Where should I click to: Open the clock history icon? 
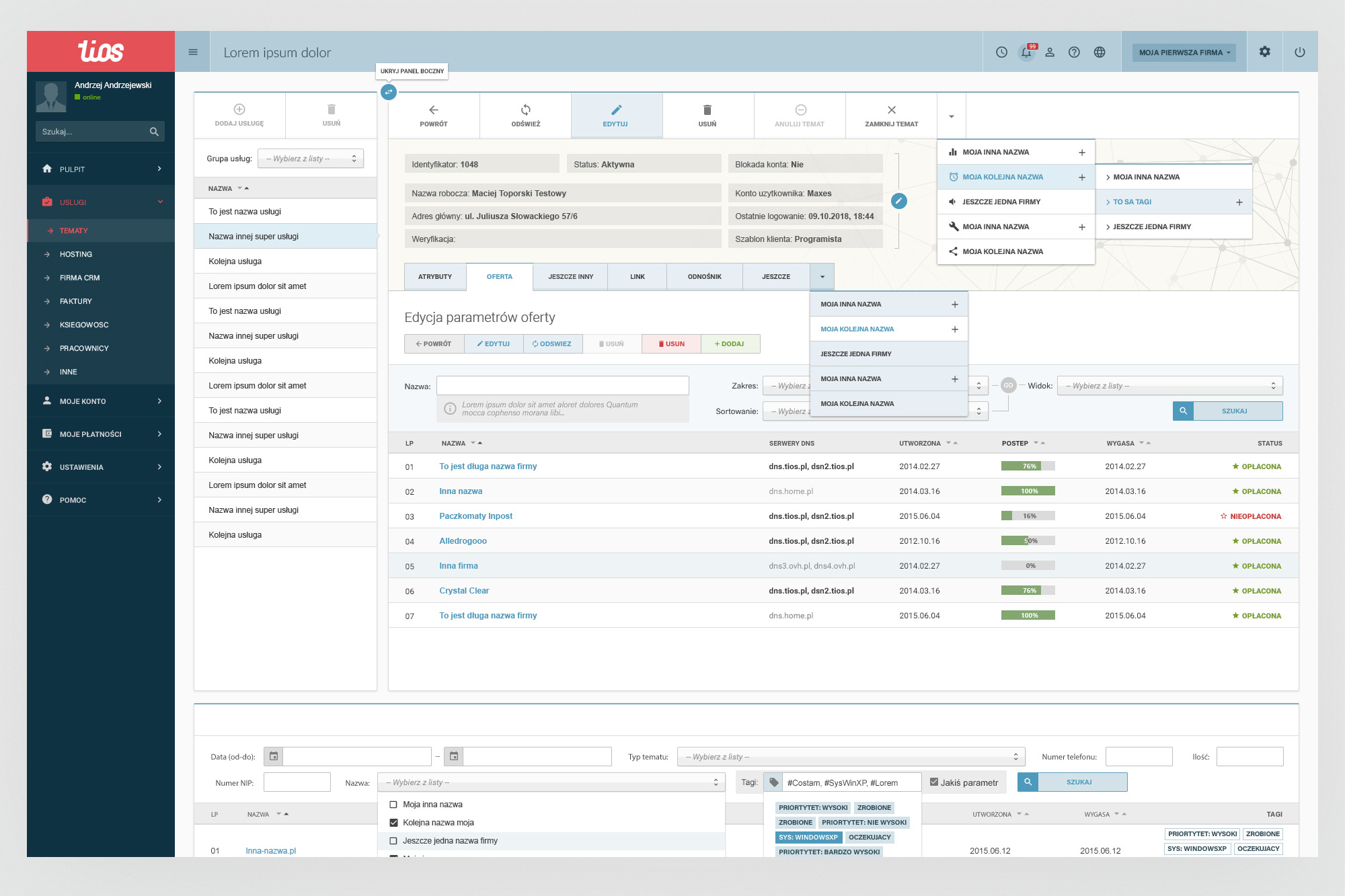coord(1001,52)
